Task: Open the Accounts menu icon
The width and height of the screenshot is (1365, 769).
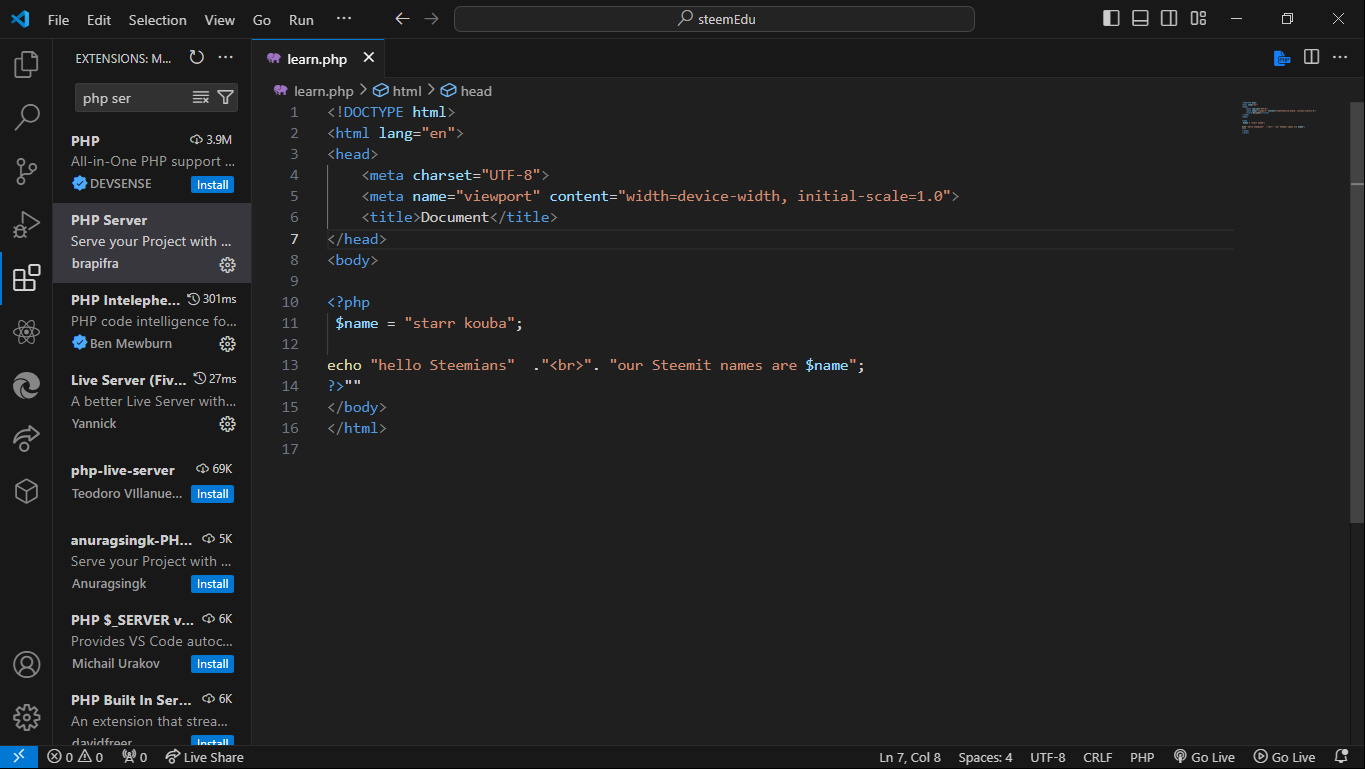Action: (26, 664)
